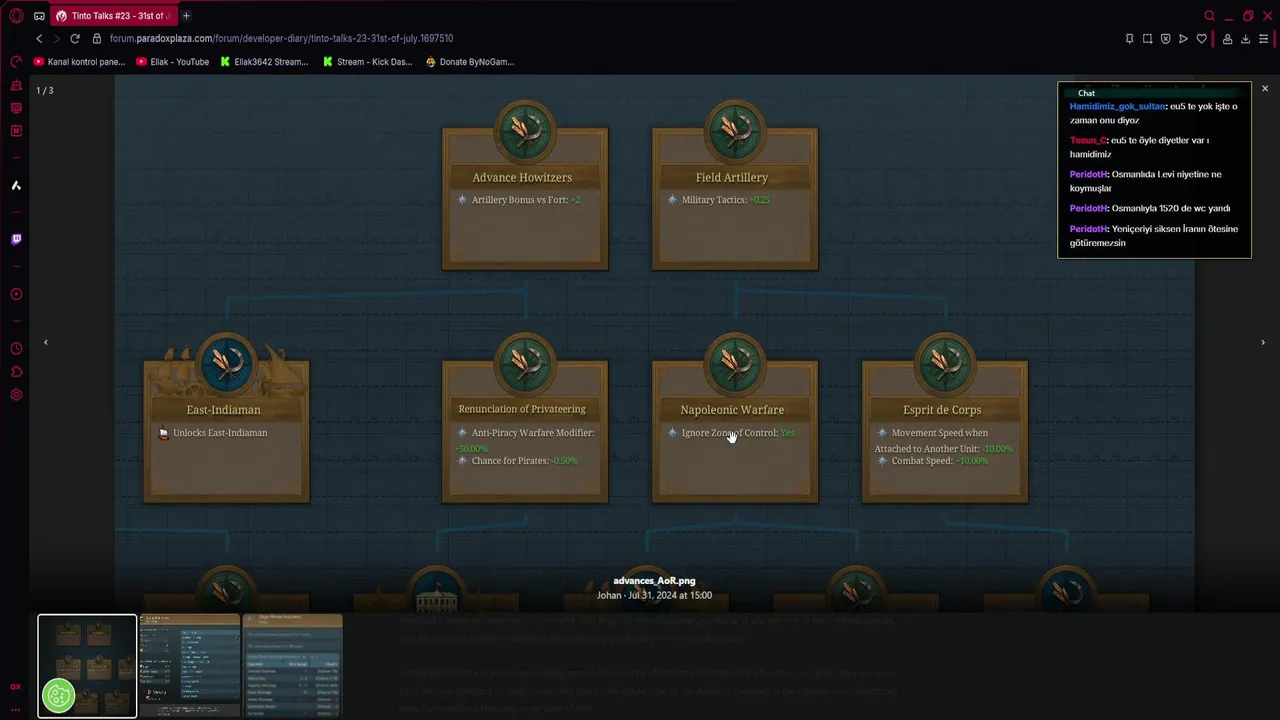1280x720 pixels.
Task: Open Easy Setup sliders icon
Action: [1264, 39]
